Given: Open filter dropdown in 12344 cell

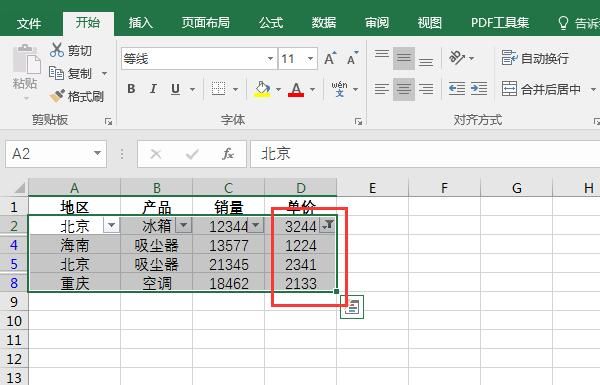Looking at the screenshot, I should pyautogui.click(x=255, y=225).
